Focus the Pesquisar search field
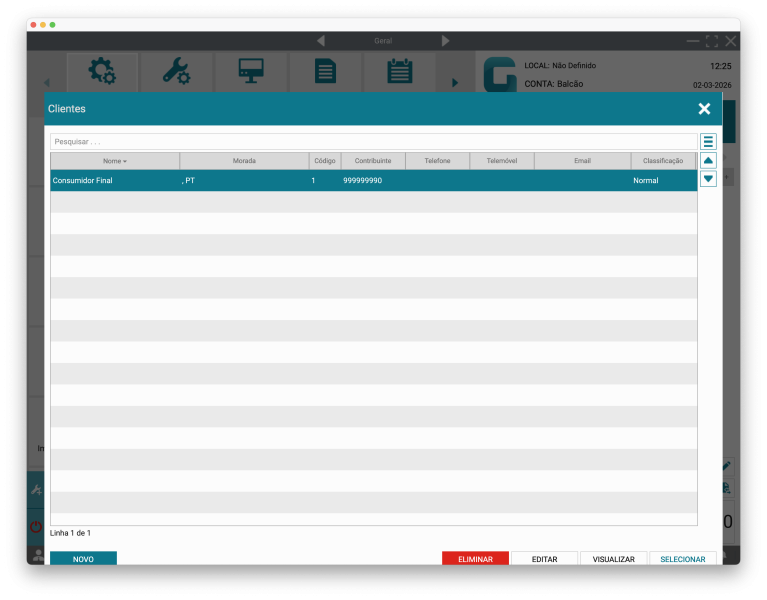Viewport: 767px width, 600px height. (373, 142)
